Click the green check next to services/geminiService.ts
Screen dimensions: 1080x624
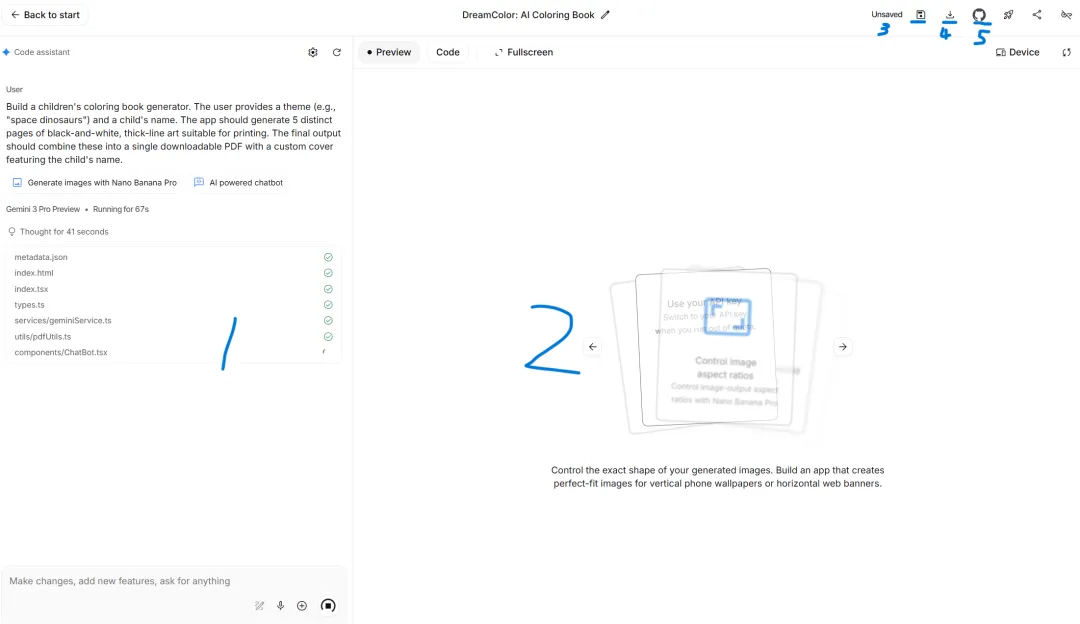329,321
